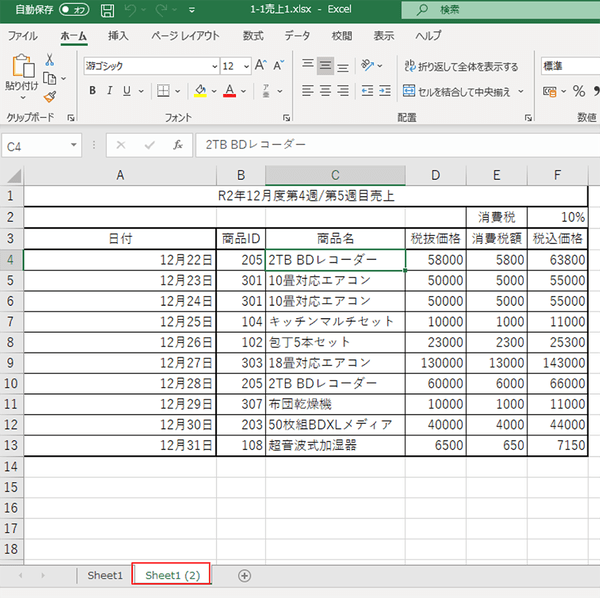
Task: Toggle the AutoSave switch
Action: pyautogui.click(x=74, y=10)
